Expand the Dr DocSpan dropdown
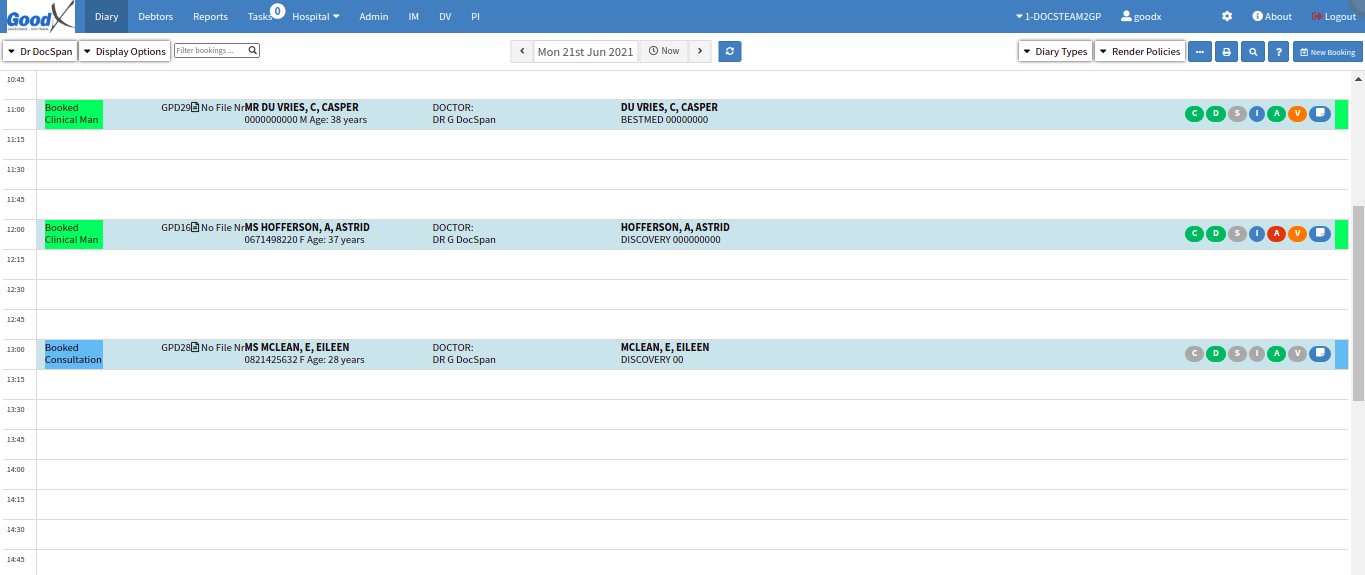 pyautogui.click(x=40, y=51)
